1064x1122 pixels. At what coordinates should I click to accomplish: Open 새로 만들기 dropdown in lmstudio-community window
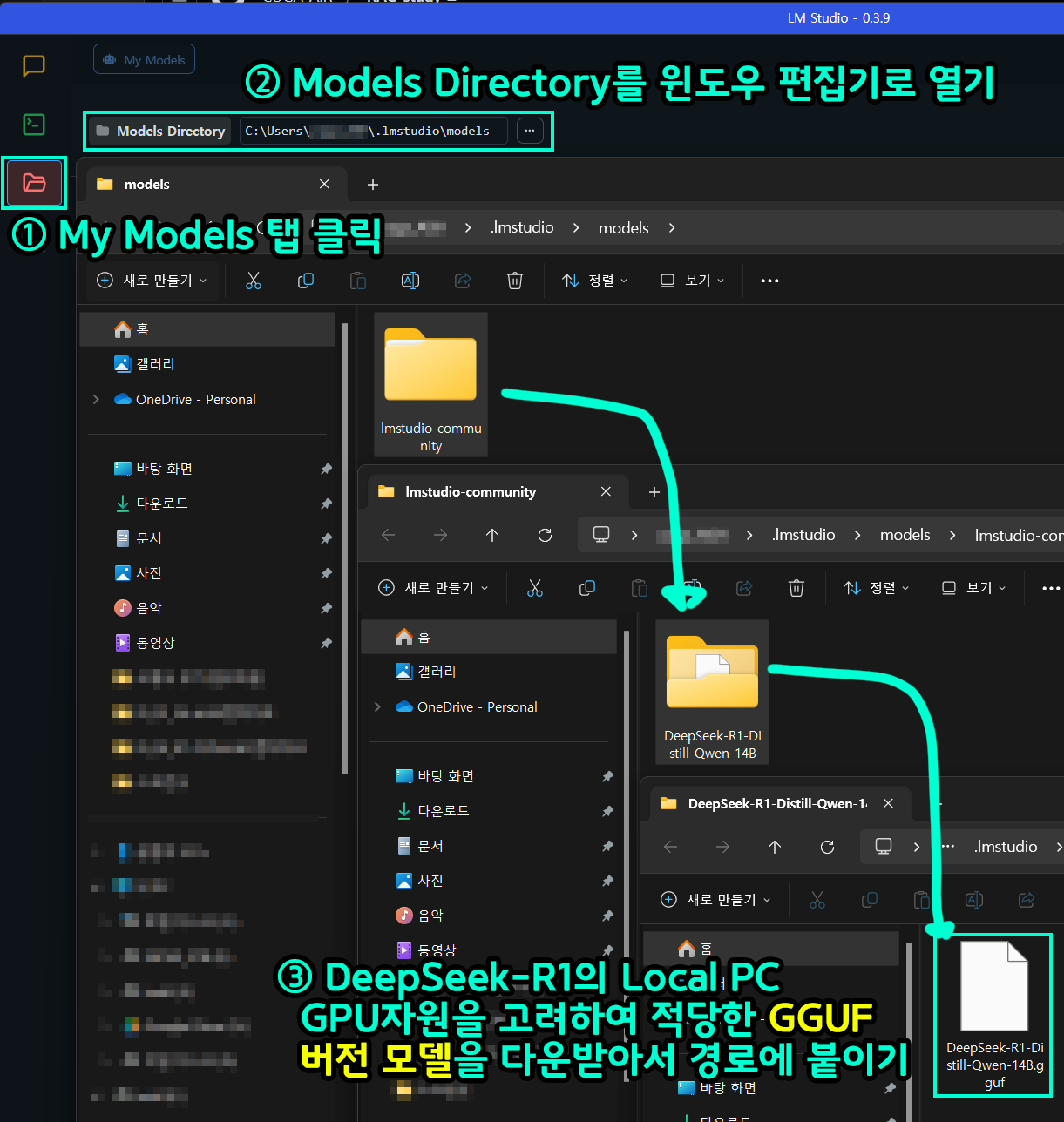[x=434, y=588]
